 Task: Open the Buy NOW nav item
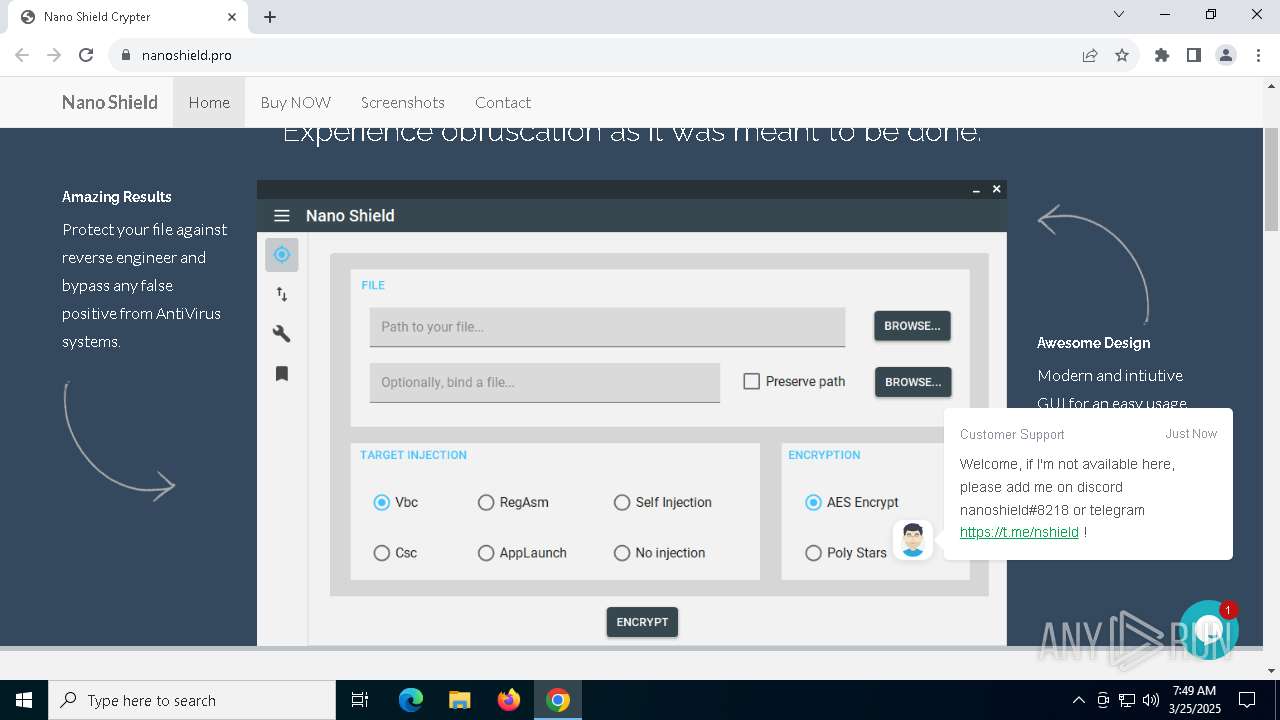tap(295, 102)
